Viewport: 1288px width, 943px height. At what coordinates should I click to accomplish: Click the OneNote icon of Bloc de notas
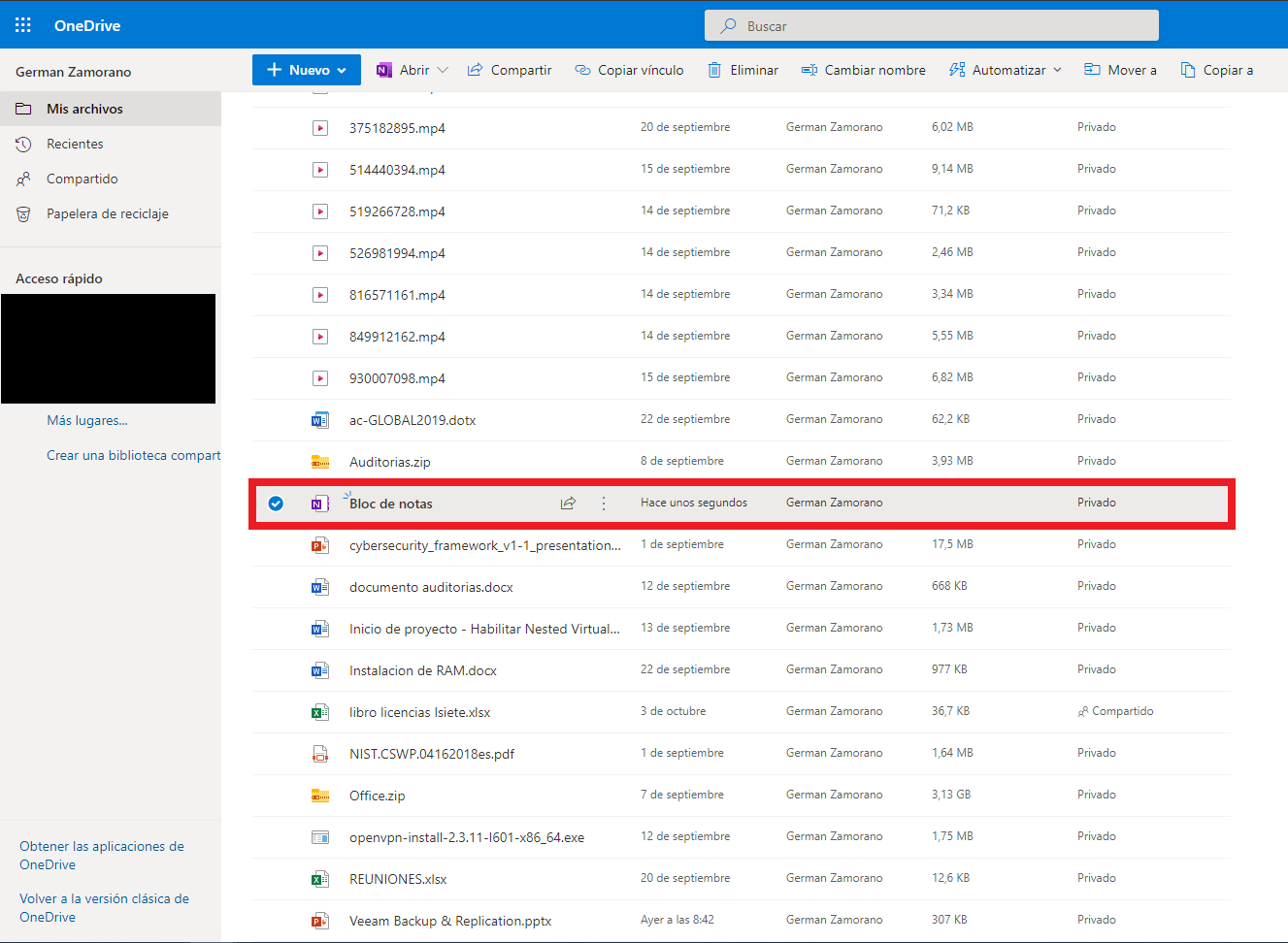[x=319, y=504]
